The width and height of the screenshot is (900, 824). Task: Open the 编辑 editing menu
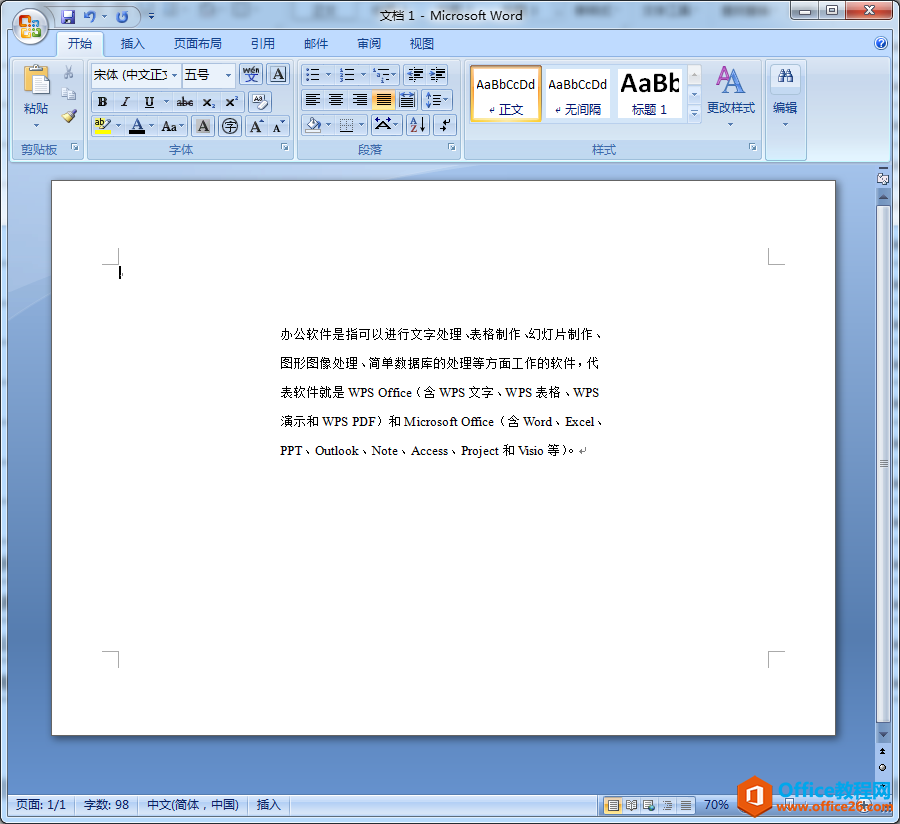coord(785,96)
